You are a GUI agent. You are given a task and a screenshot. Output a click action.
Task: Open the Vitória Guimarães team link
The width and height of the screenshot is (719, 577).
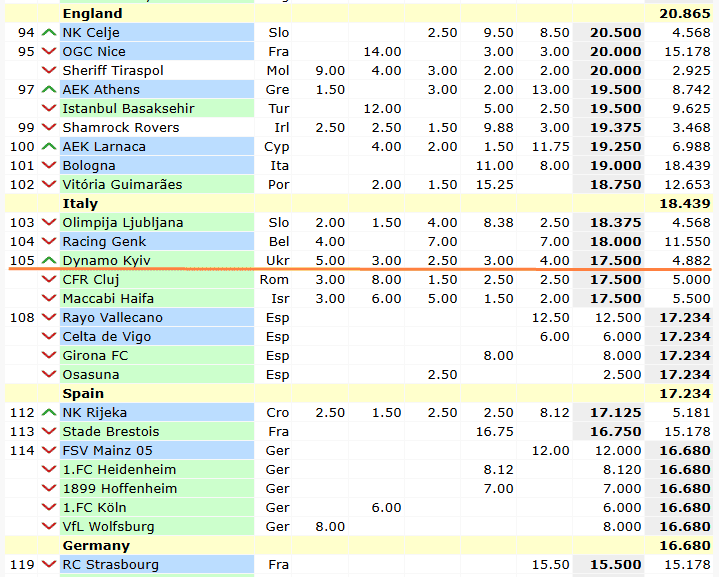[122, 185]
